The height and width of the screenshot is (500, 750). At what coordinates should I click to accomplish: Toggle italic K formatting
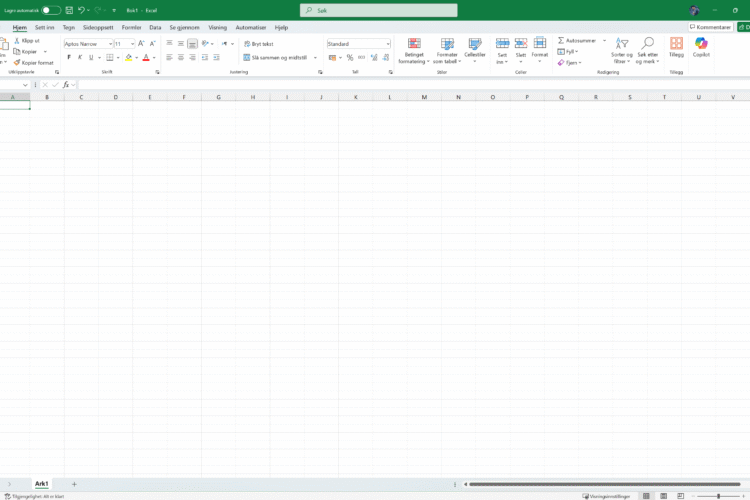(80, 57)
